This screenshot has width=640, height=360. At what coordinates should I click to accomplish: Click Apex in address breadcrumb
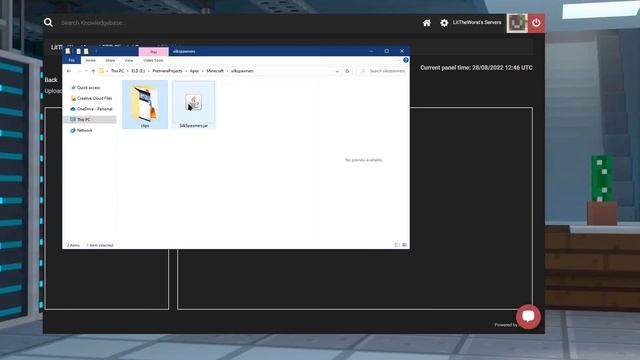194,71
